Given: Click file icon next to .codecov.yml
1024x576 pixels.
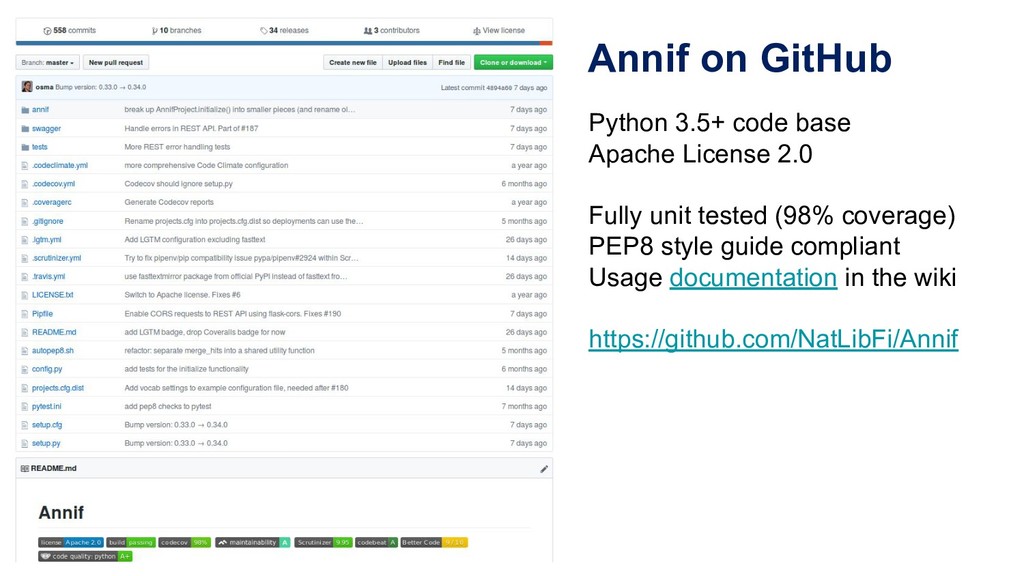Looking at the screenshot, I should (x=25, y=184).
